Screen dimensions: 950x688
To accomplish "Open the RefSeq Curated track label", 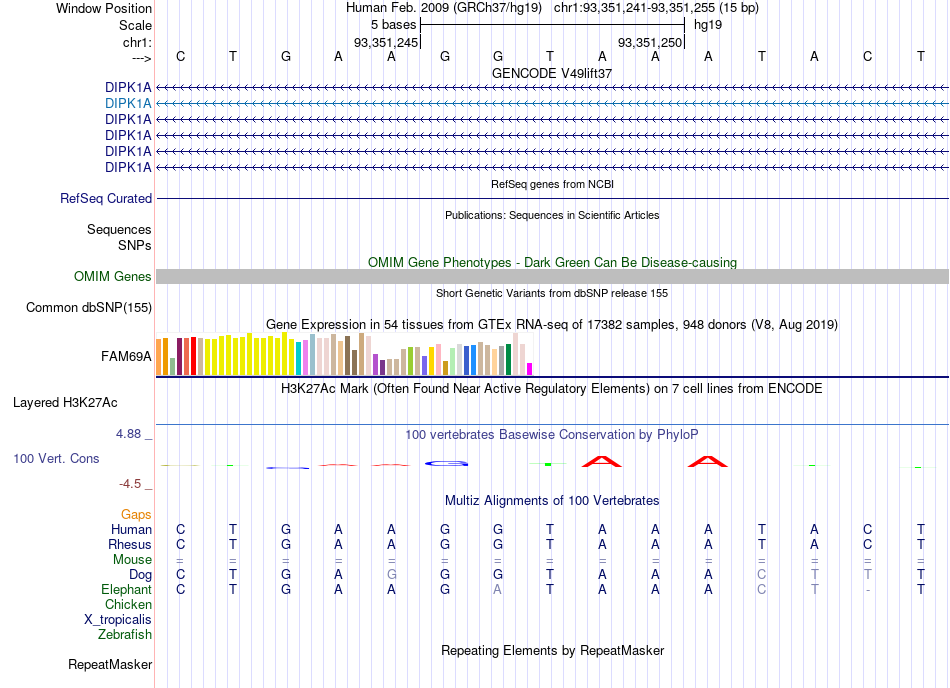I will 106,199.
